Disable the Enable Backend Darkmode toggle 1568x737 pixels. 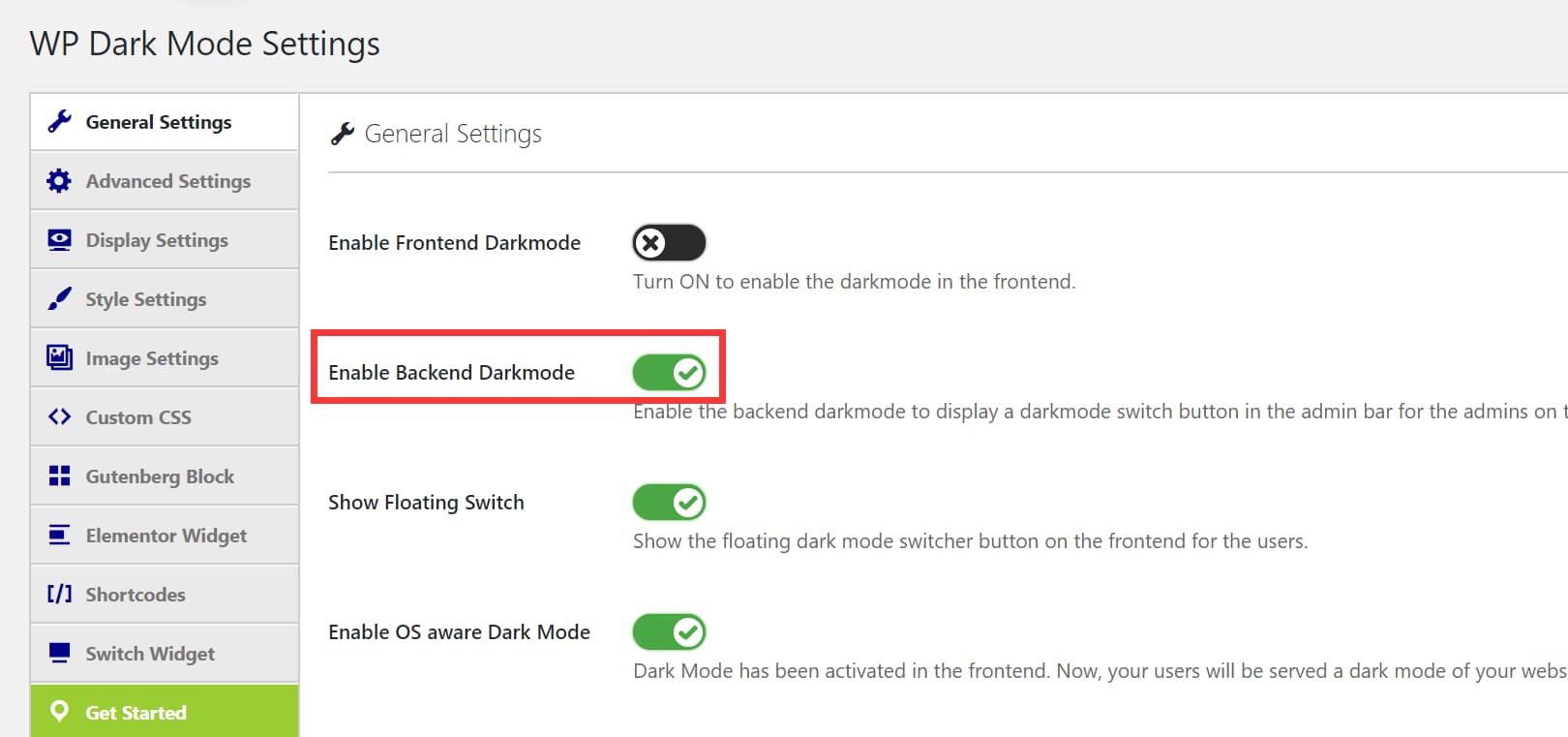tap(669, 373)
